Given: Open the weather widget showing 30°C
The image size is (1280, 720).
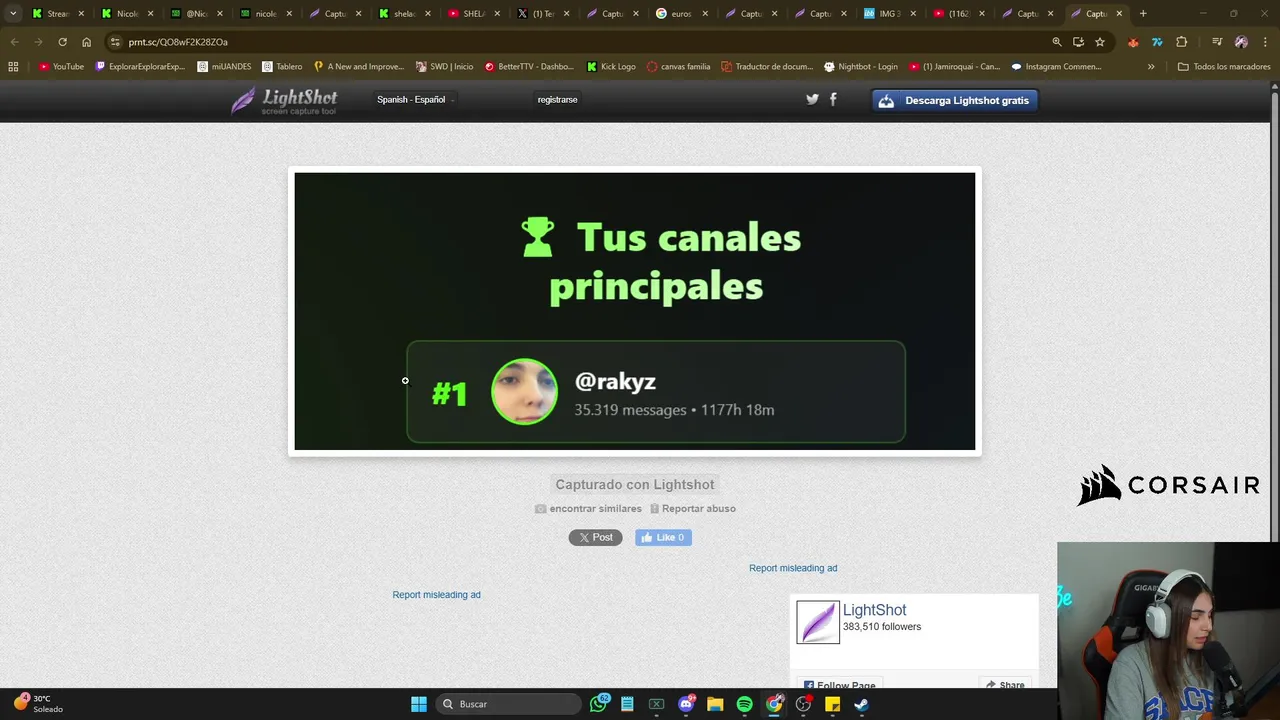Looking at the screenshot, I should click(x=38, y=704).
